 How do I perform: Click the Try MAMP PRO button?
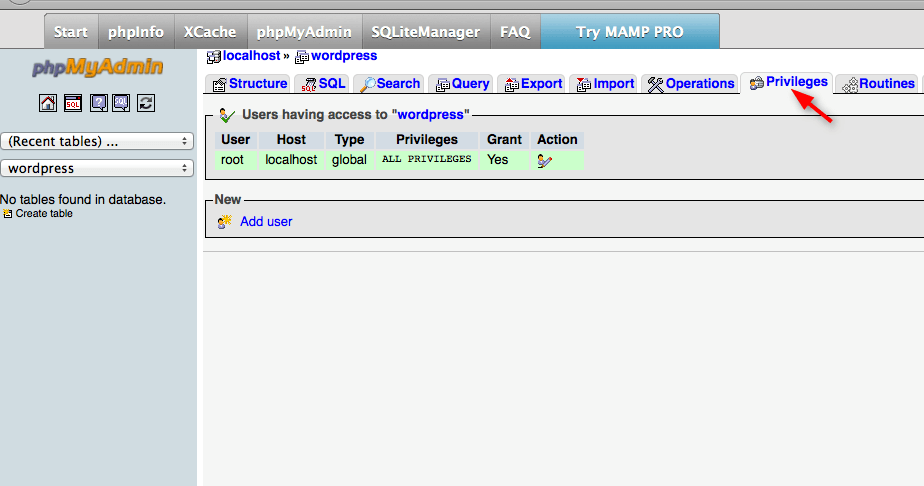point(630,32)
